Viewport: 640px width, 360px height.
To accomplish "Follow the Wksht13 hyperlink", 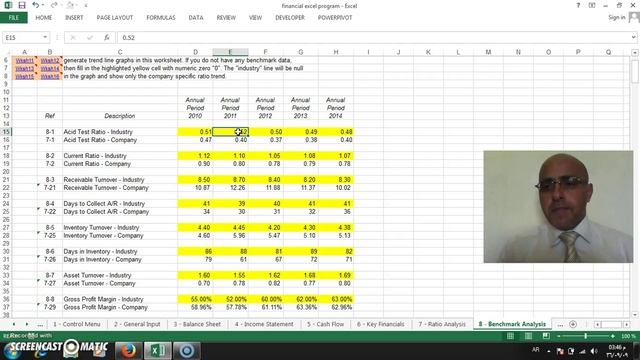I will pyautogui.click(x=24, y=68).
